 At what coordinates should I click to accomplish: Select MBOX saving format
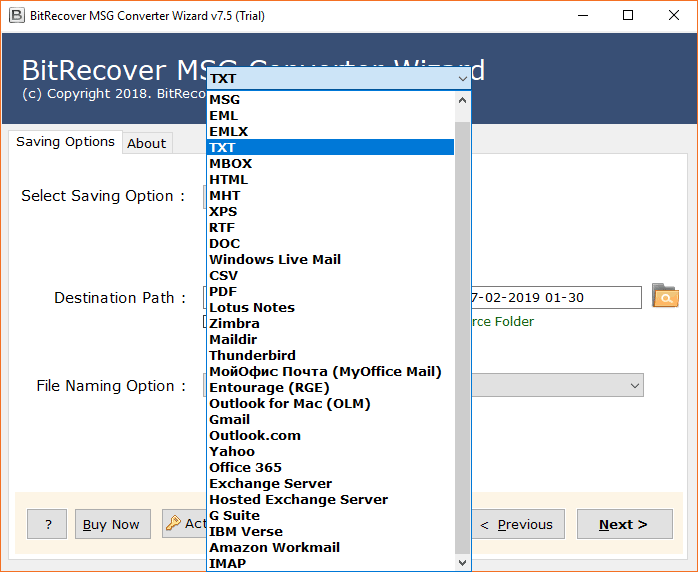330,164
